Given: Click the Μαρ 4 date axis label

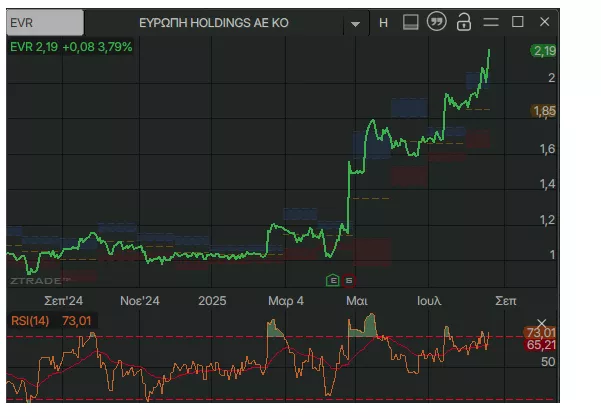Looking at the screenshot, I should pyautogui.click(x=286, y=301).
